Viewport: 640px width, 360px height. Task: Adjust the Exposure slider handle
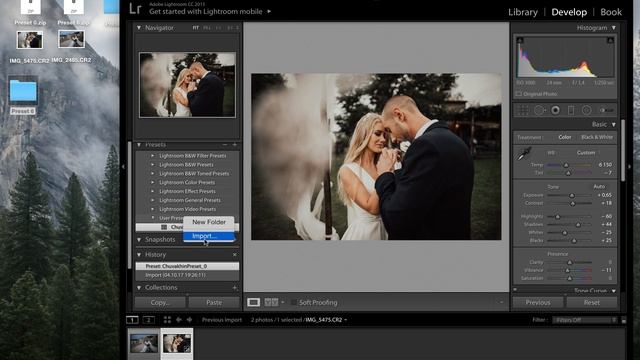[x=572, y=196]
